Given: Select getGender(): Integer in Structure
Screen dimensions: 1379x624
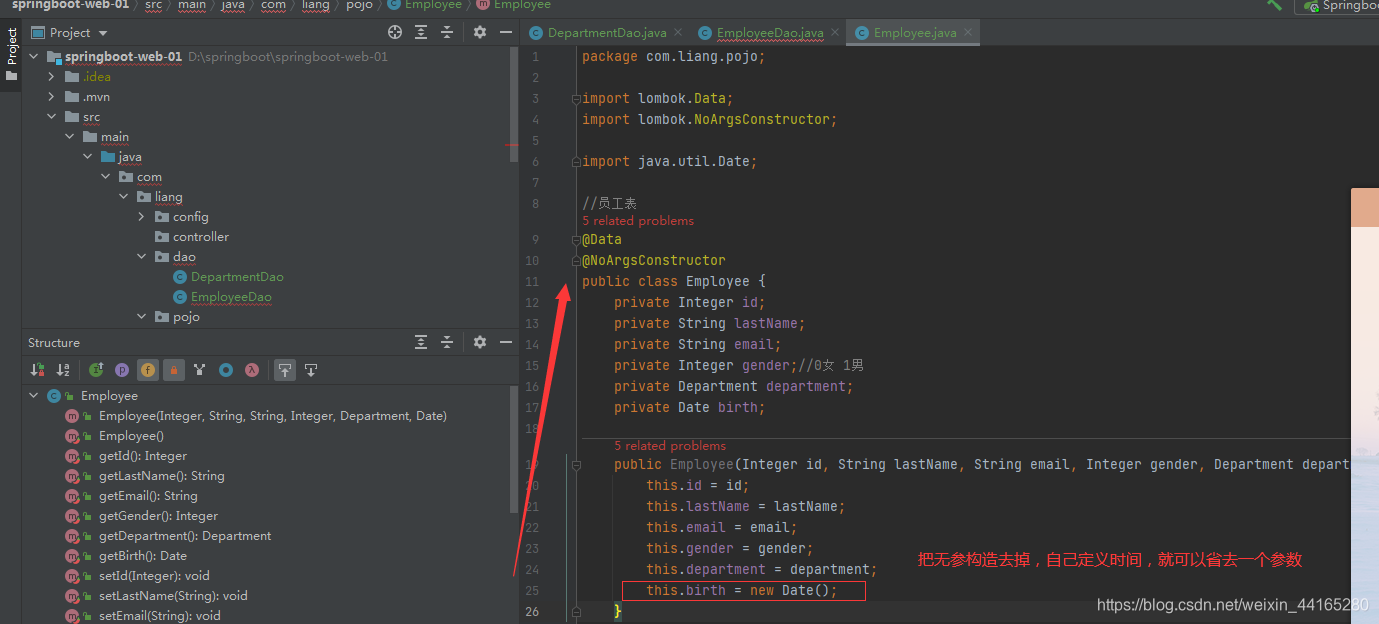Looking at the screenshot, I should coord(158,516).
